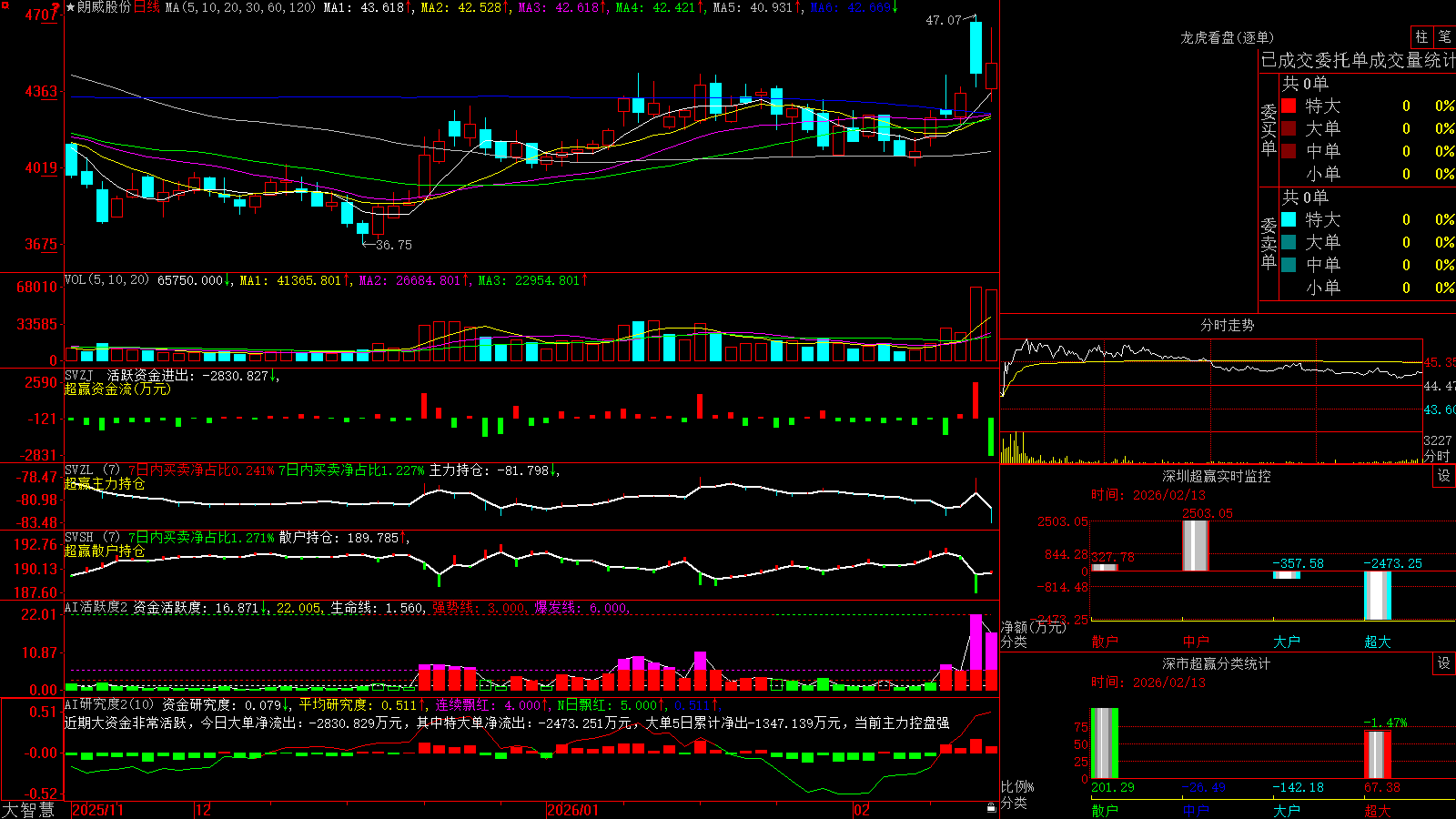Click the VOL(5,10,20) indicator label

click(x=106, y=280)
